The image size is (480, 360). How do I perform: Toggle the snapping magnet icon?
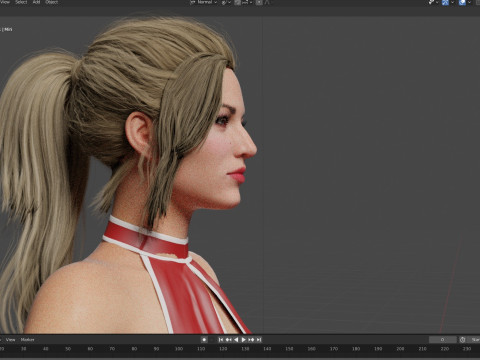[237, 2]
